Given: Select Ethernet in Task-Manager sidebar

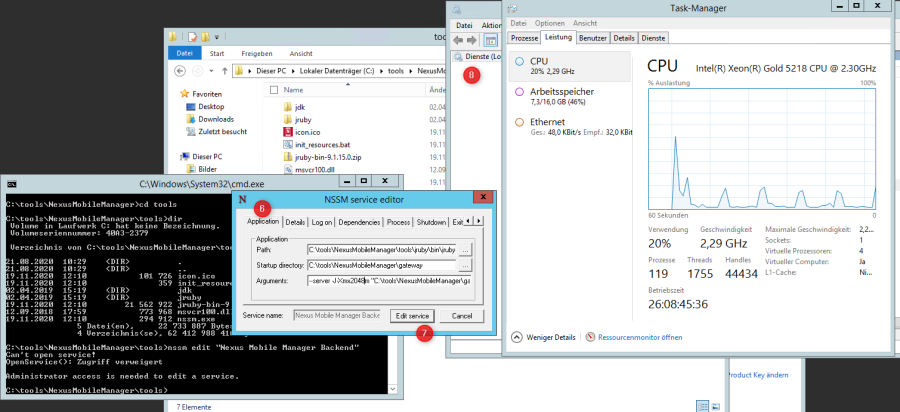Looking at the screenshot, I should point(569,127).
